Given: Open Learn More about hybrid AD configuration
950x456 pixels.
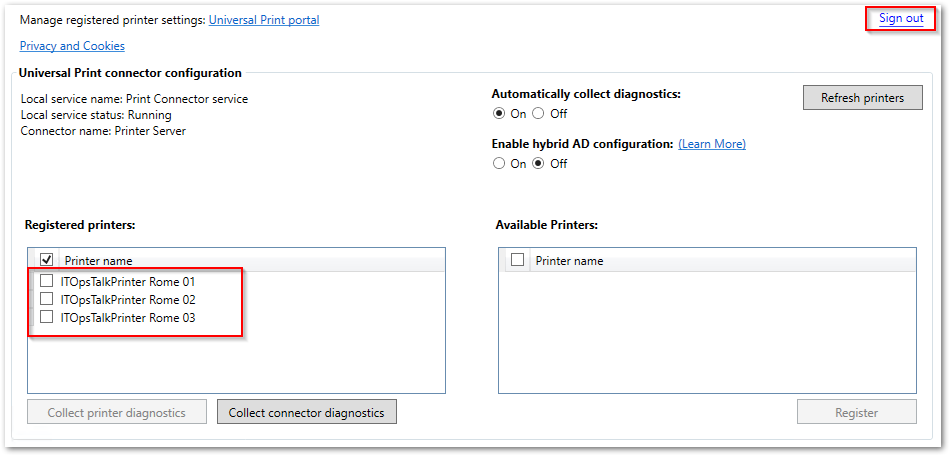Looking at the screenshot, I should 711,144.
